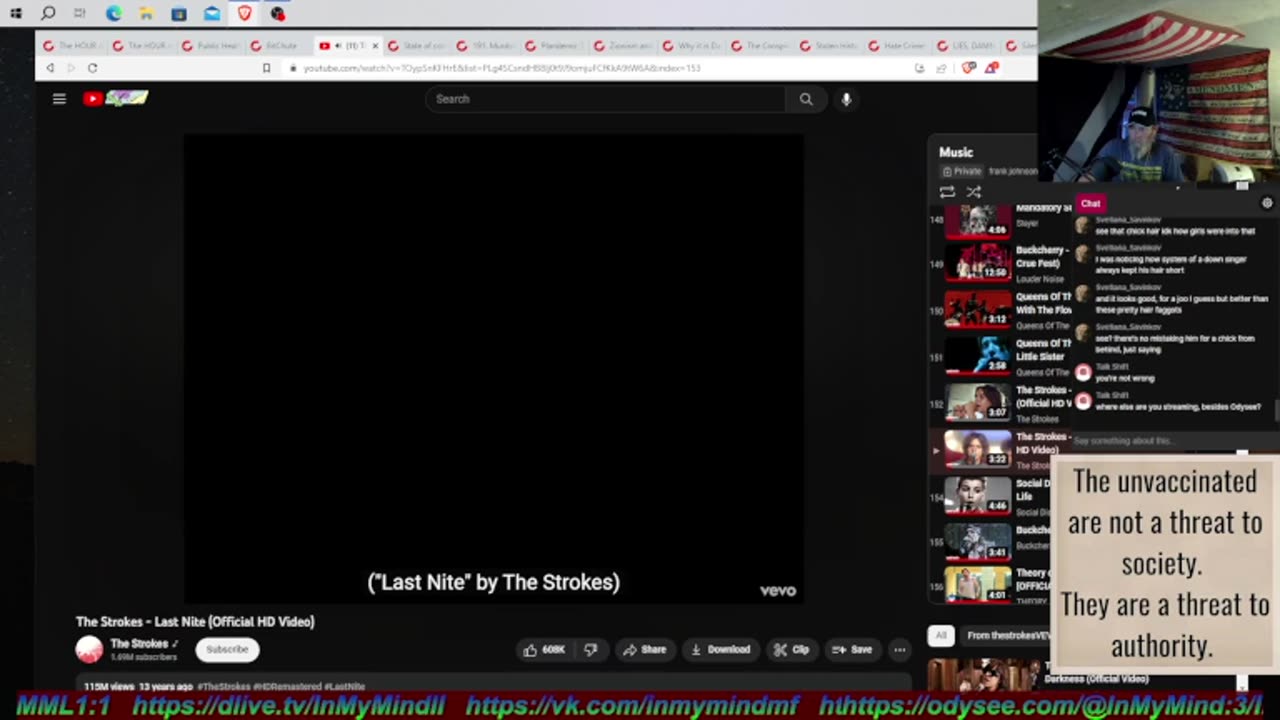Go to the YouTube home logo
This screenshot has width=1280, height=720.
pyautogui.click(x=115, y=98)
